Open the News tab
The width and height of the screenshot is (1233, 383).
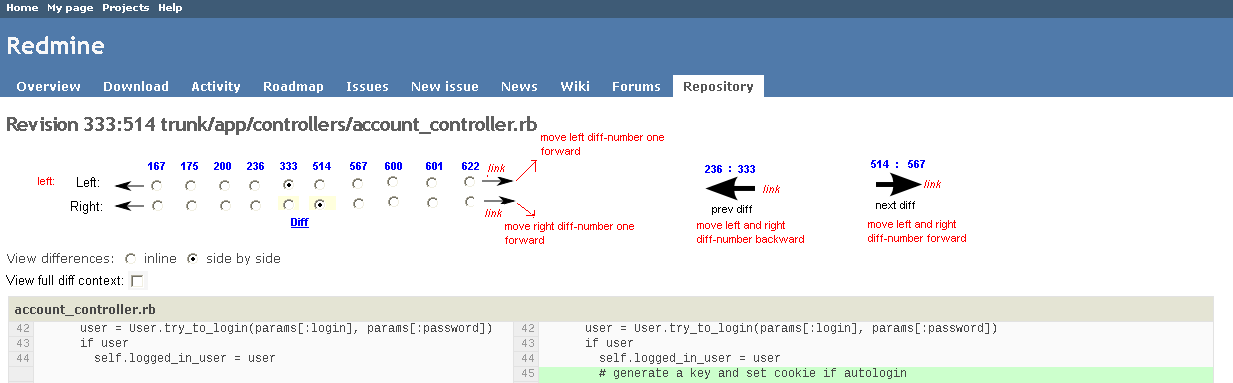tap(519, 86)
